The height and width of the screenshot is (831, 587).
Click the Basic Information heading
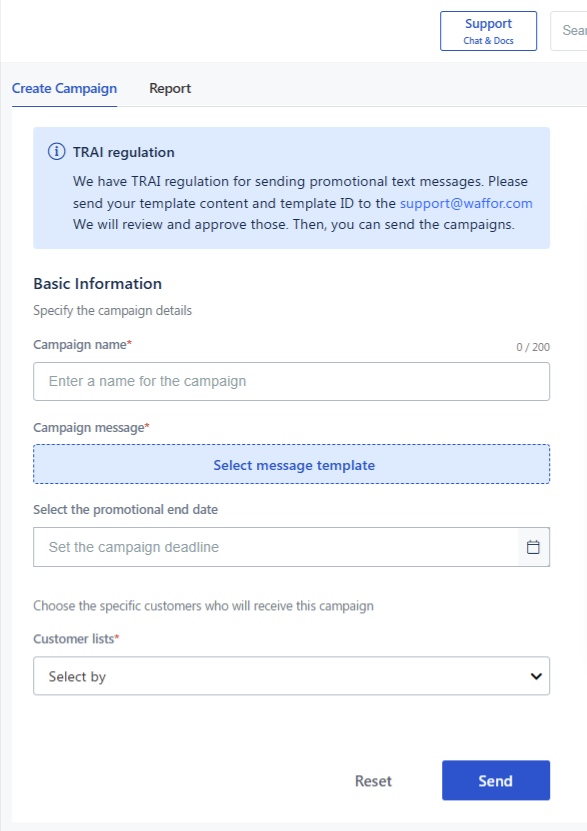[97, 284]
